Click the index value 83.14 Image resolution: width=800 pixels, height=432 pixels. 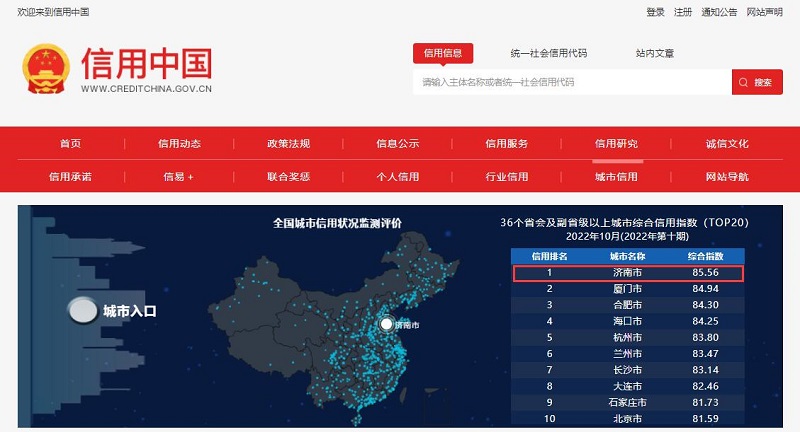tap(706, 370)
